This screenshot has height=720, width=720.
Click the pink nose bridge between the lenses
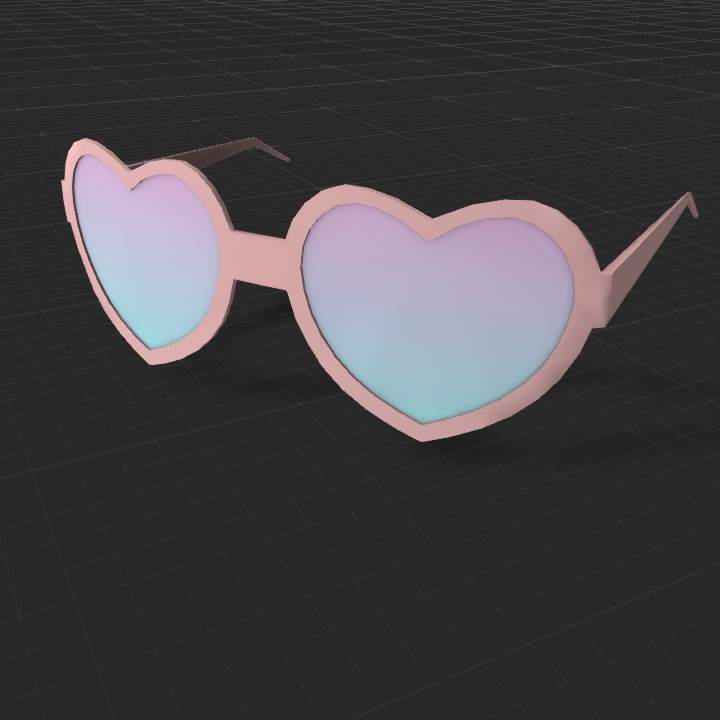pyautogui.click(x=260, y=262)
